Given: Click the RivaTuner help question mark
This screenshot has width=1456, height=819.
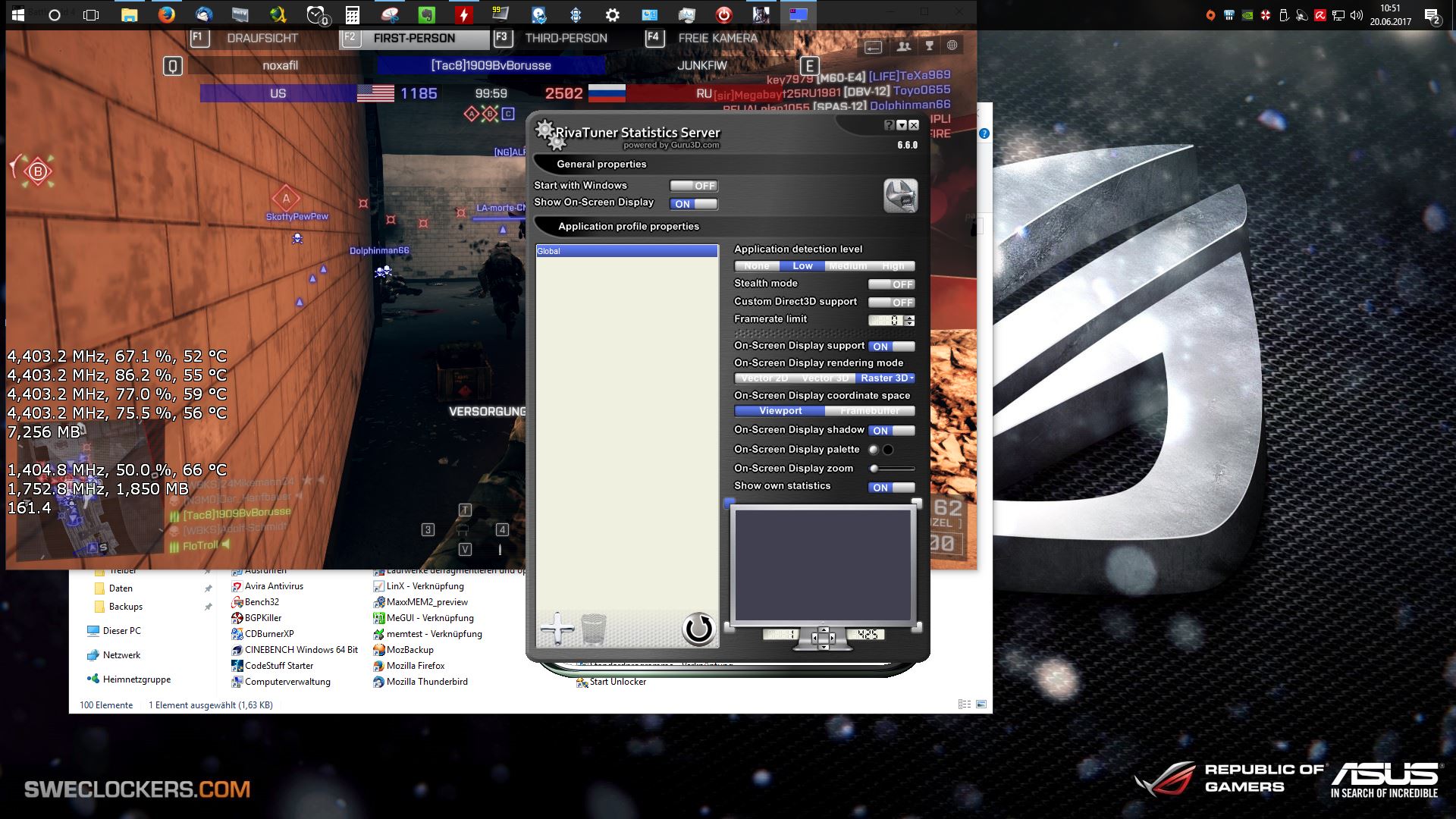Looking at the screenshot, I should click(889, 125).
